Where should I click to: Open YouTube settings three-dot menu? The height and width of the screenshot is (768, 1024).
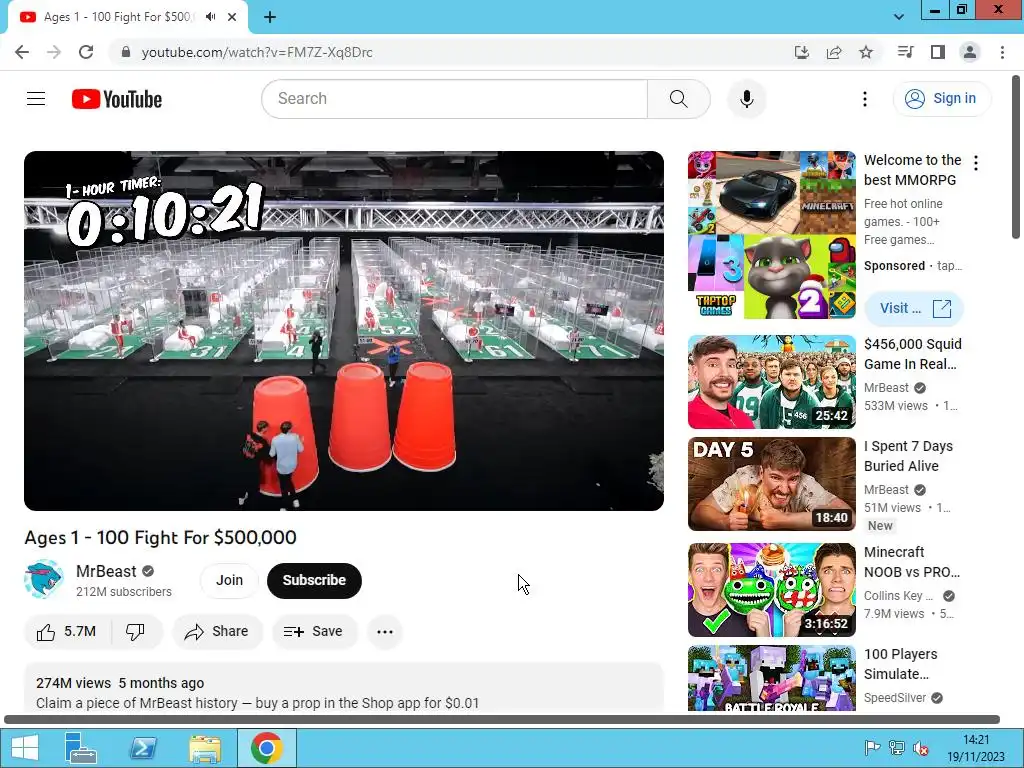click(865, 99)
